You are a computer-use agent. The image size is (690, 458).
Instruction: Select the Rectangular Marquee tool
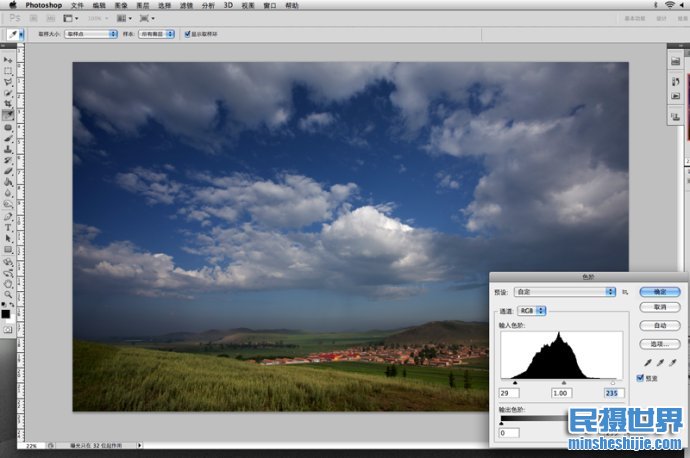coord(8,71)
